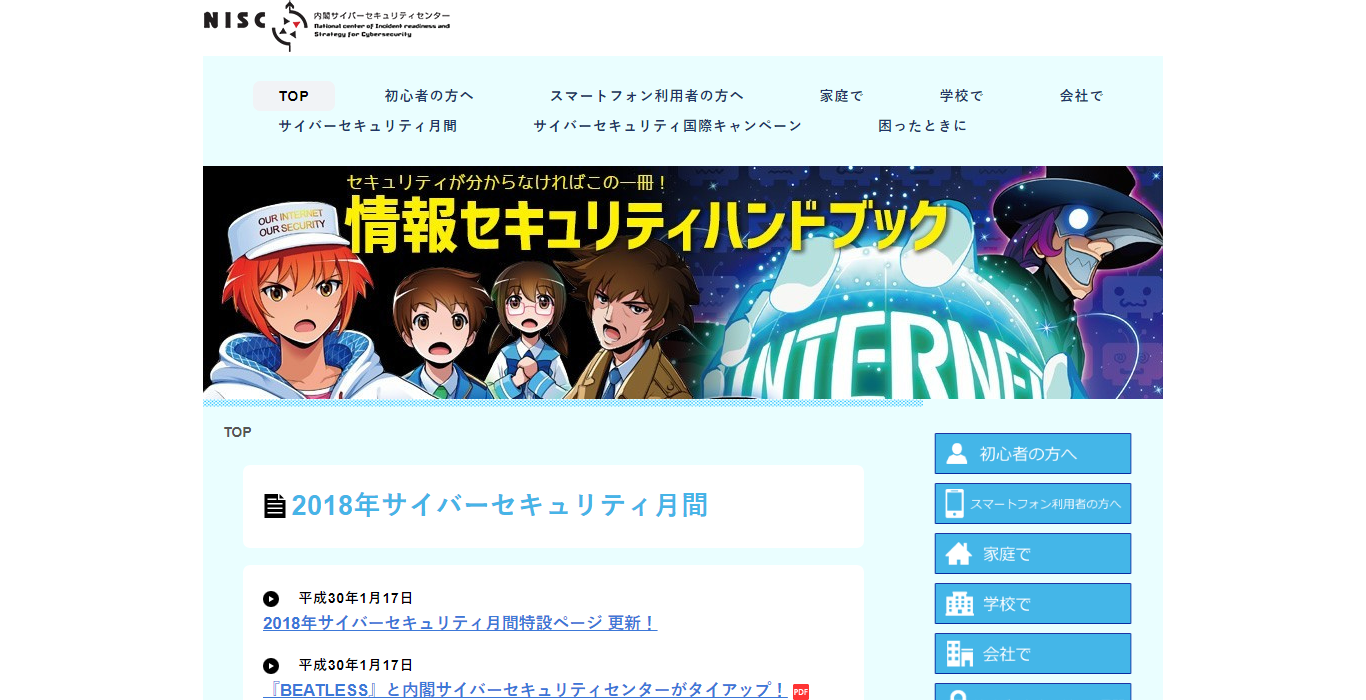1366x700 pixels.
Task: Go to 家庭で in the top navigation
Action: [x=842, y=96]
